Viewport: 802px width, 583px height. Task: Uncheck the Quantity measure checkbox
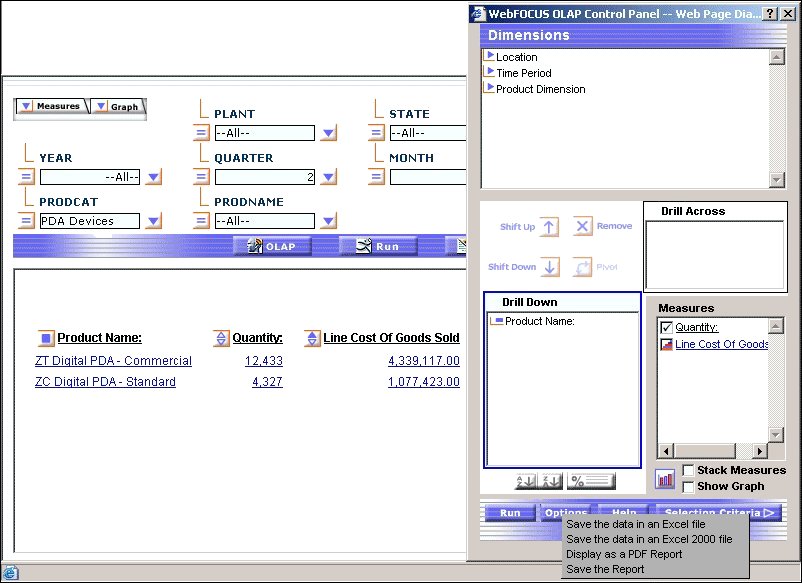(667, 328)
